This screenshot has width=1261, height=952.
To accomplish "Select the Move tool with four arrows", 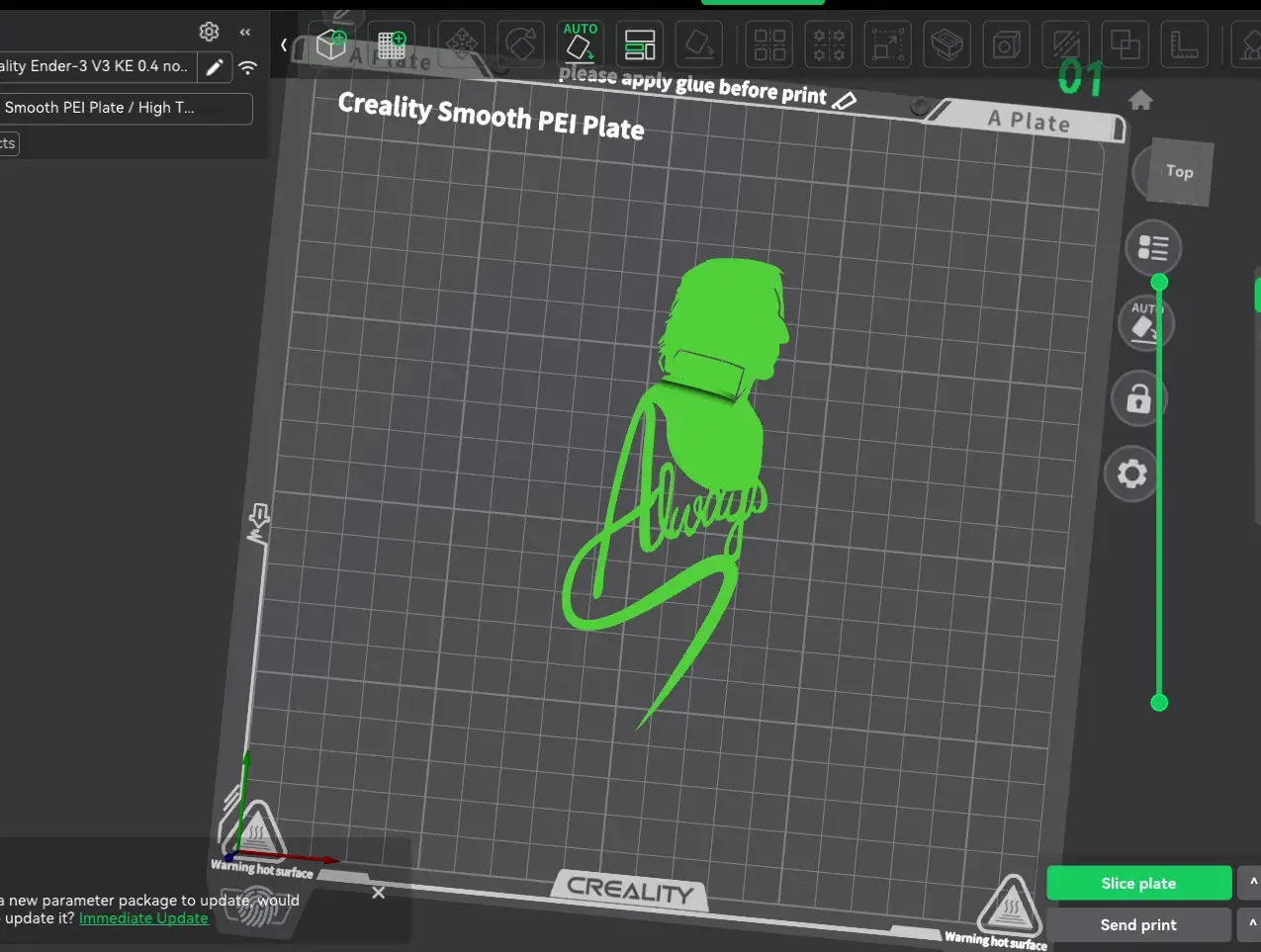I will tap(460, 44).
